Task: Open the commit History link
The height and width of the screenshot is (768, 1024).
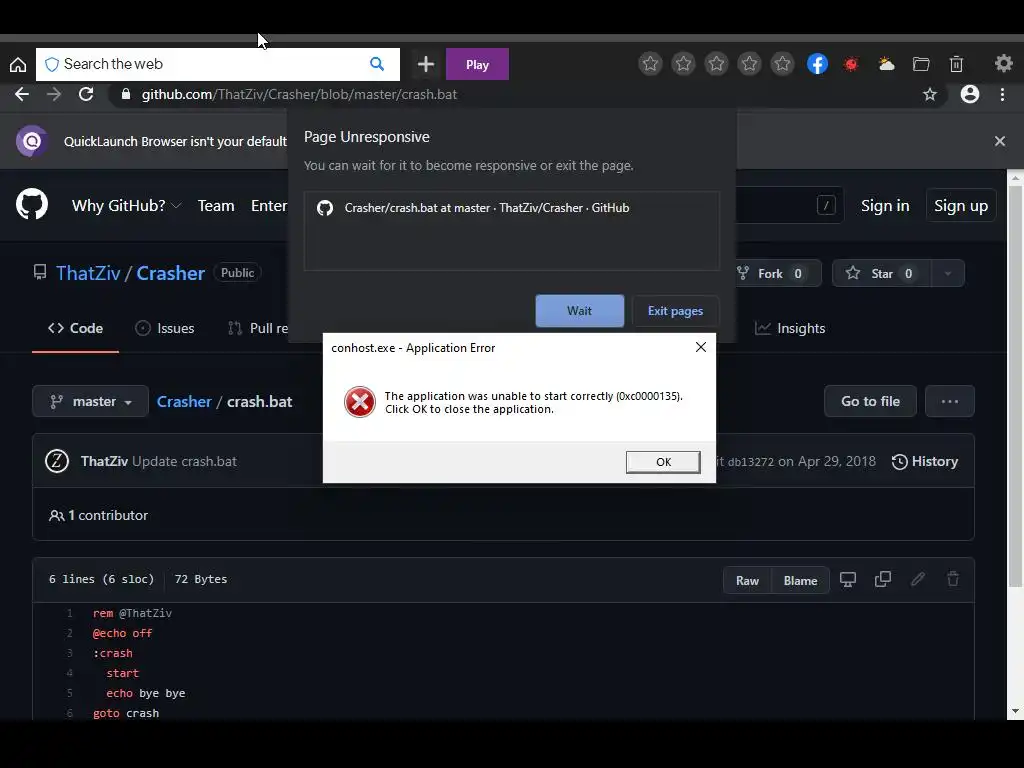Action: point(925,461)
